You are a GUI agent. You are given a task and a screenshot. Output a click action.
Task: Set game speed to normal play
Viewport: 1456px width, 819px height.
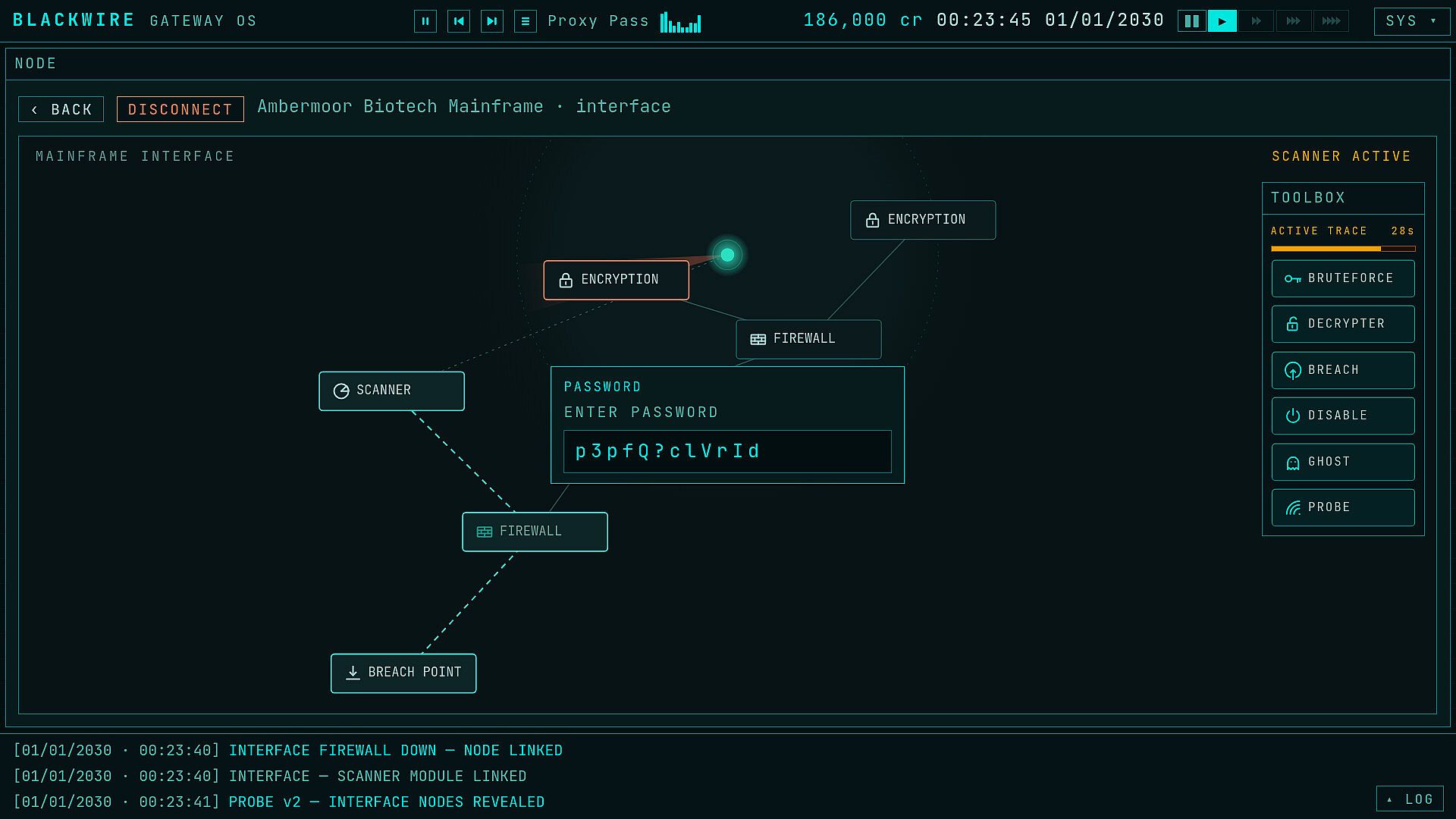1222,21
